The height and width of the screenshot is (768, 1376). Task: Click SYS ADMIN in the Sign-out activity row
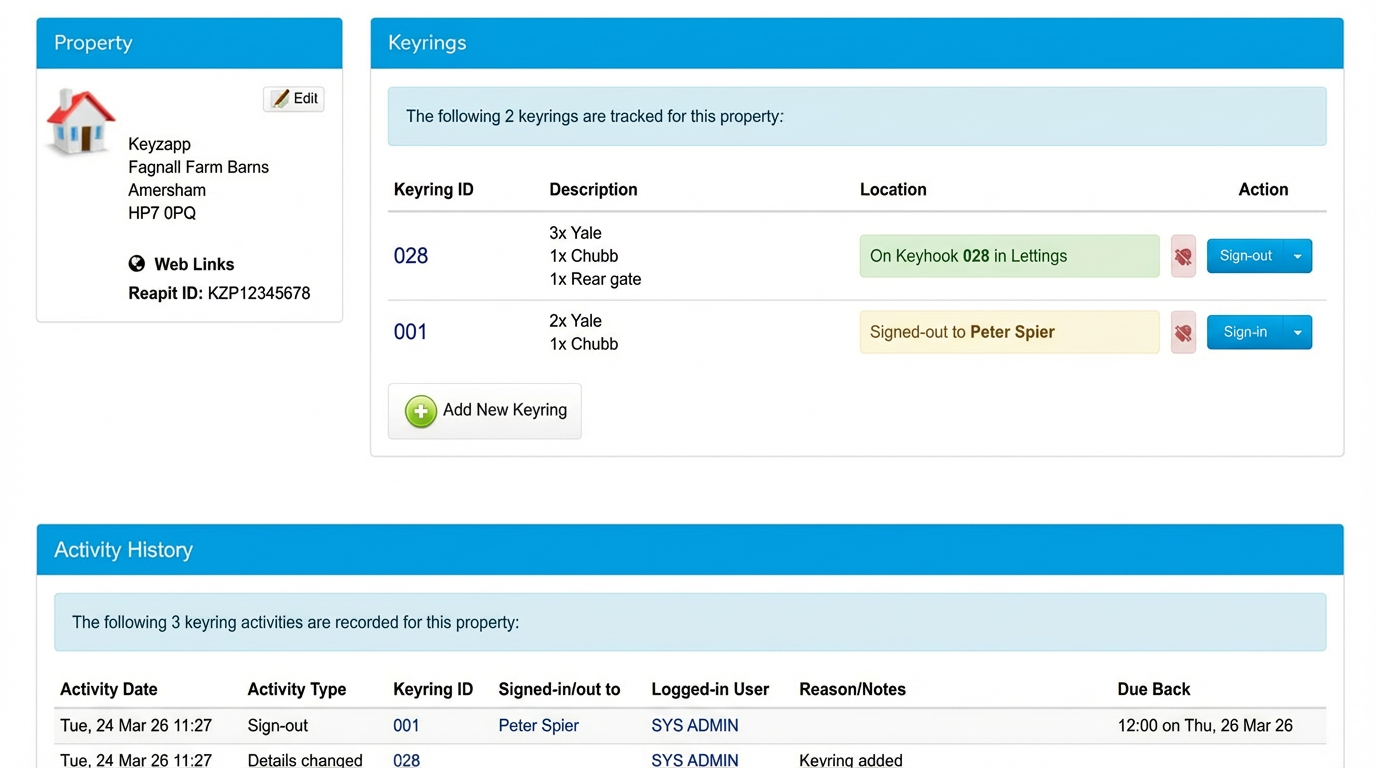pyautogui.click(x=695, y=726)
